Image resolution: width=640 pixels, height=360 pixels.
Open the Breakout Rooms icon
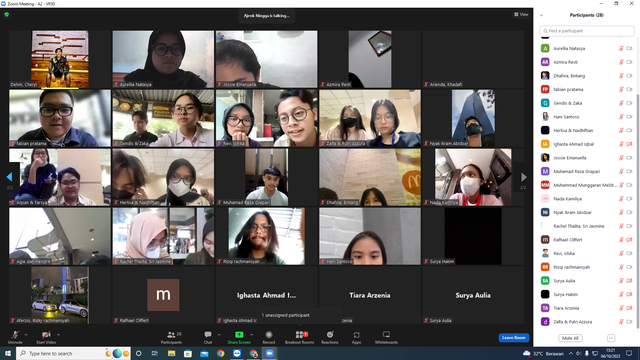299,335
